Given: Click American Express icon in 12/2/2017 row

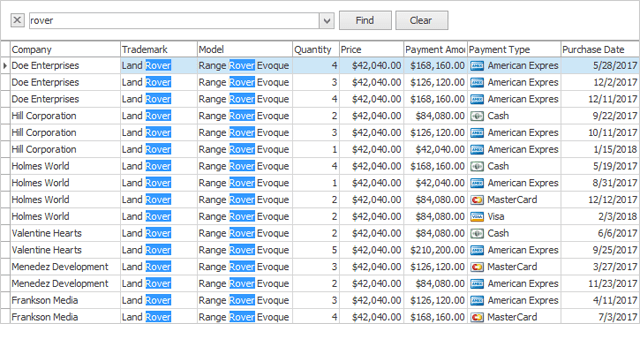Looking at the screenshot, I should click(x=477, y=82).
